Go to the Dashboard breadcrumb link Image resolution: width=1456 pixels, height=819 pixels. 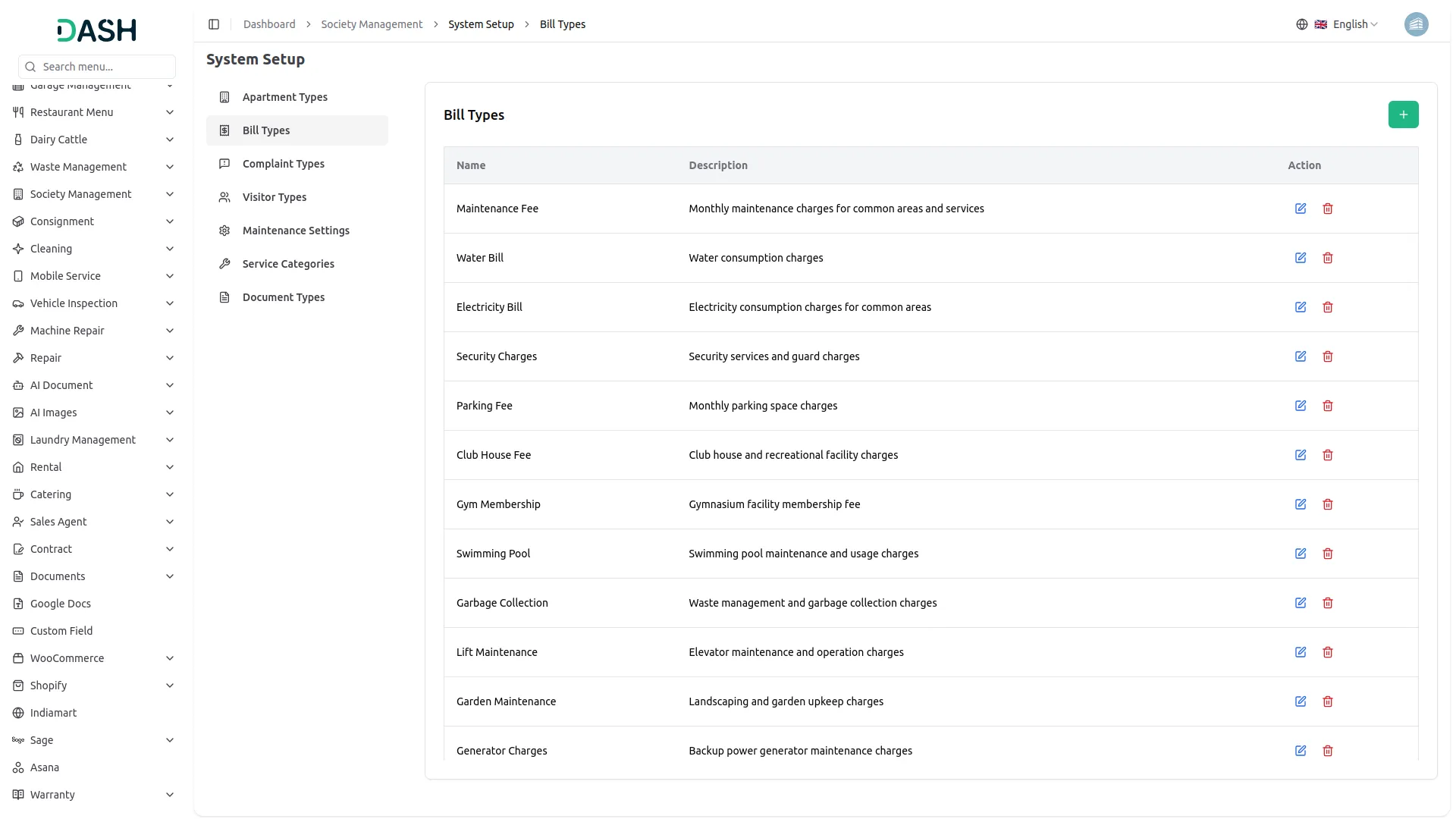(269, 24)
